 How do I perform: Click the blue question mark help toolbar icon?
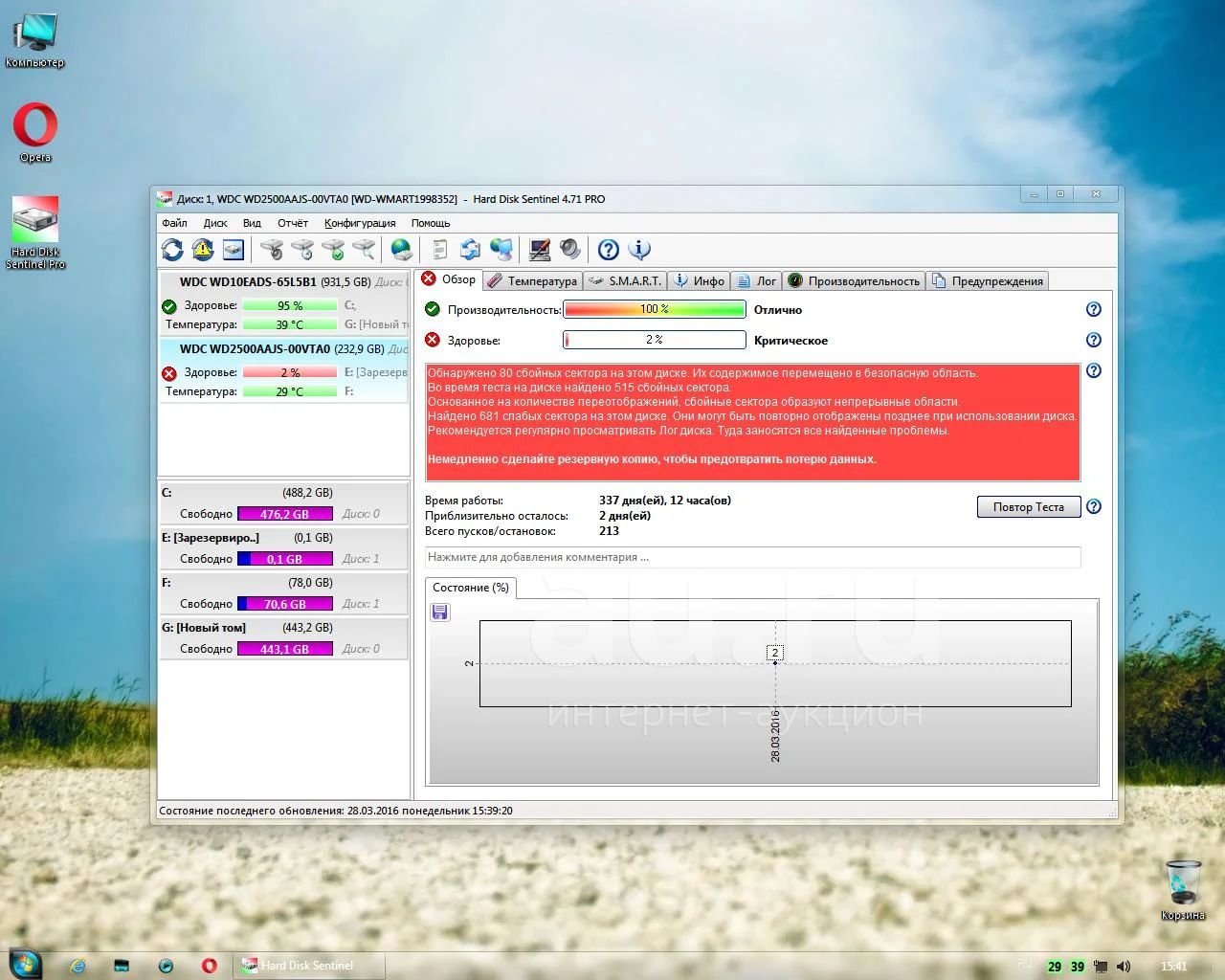[x=609, y=250]
